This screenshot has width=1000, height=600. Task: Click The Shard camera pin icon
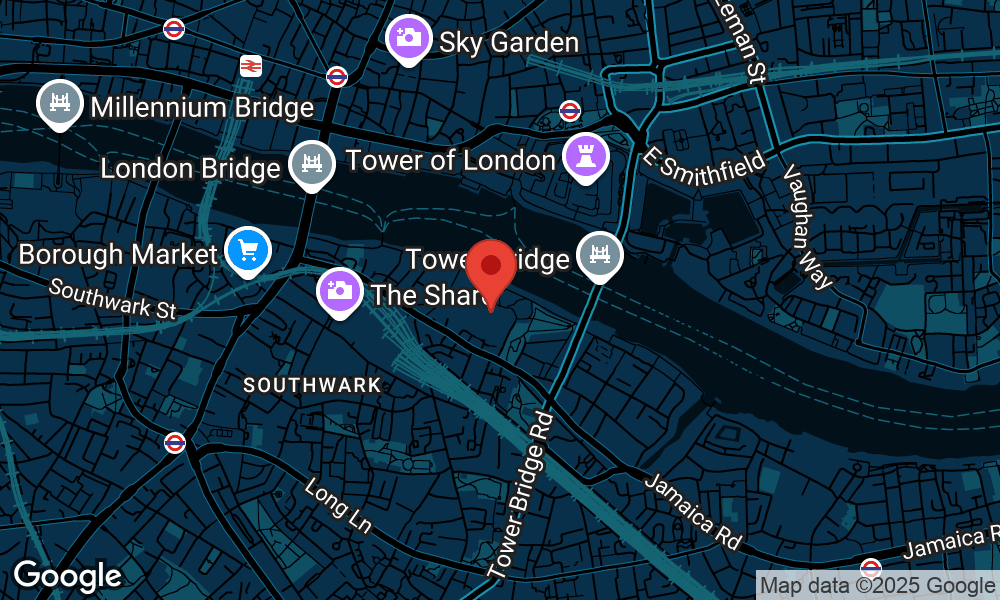(340, 292)
